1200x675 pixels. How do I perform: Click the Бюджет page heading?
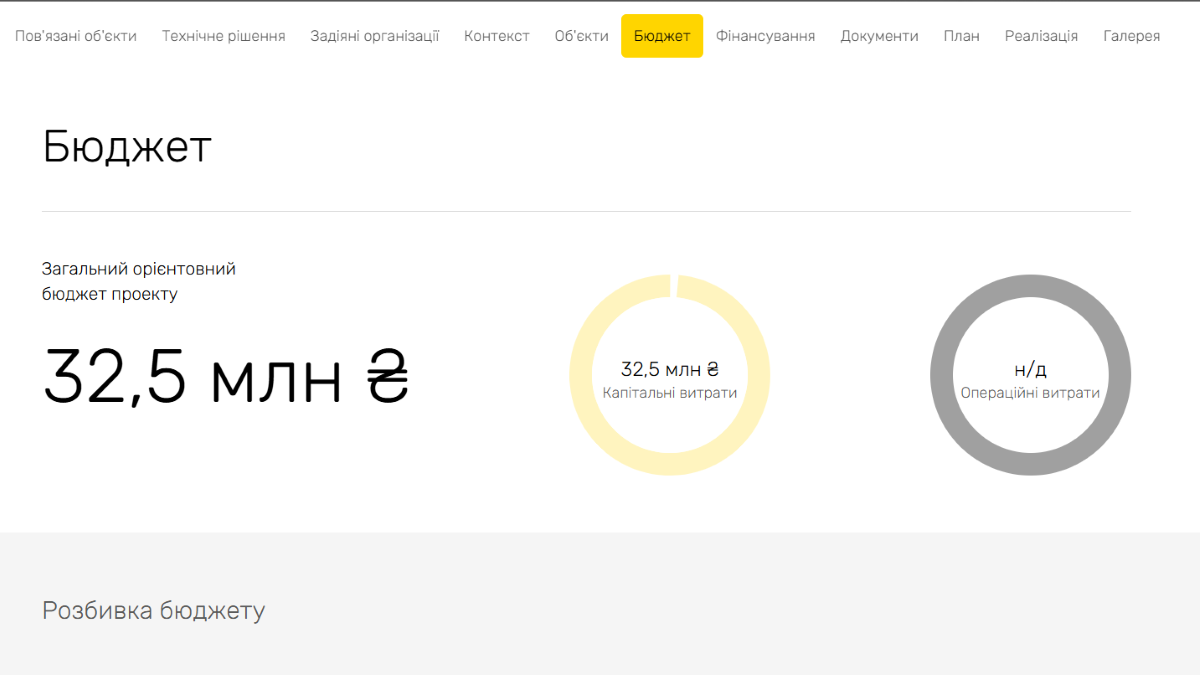click(127, 147)
